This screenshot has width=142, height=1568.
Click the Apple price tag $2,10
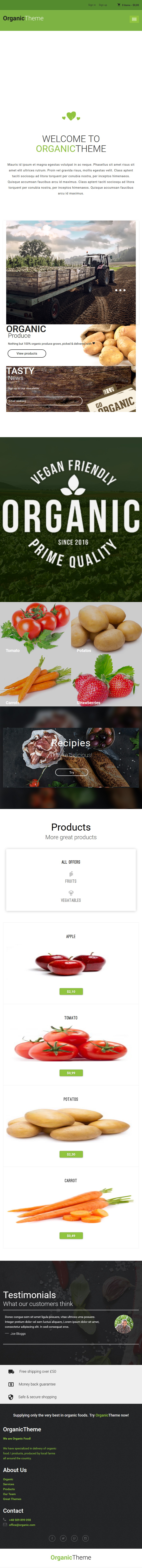pyautogui.click(x=71, y=991)
